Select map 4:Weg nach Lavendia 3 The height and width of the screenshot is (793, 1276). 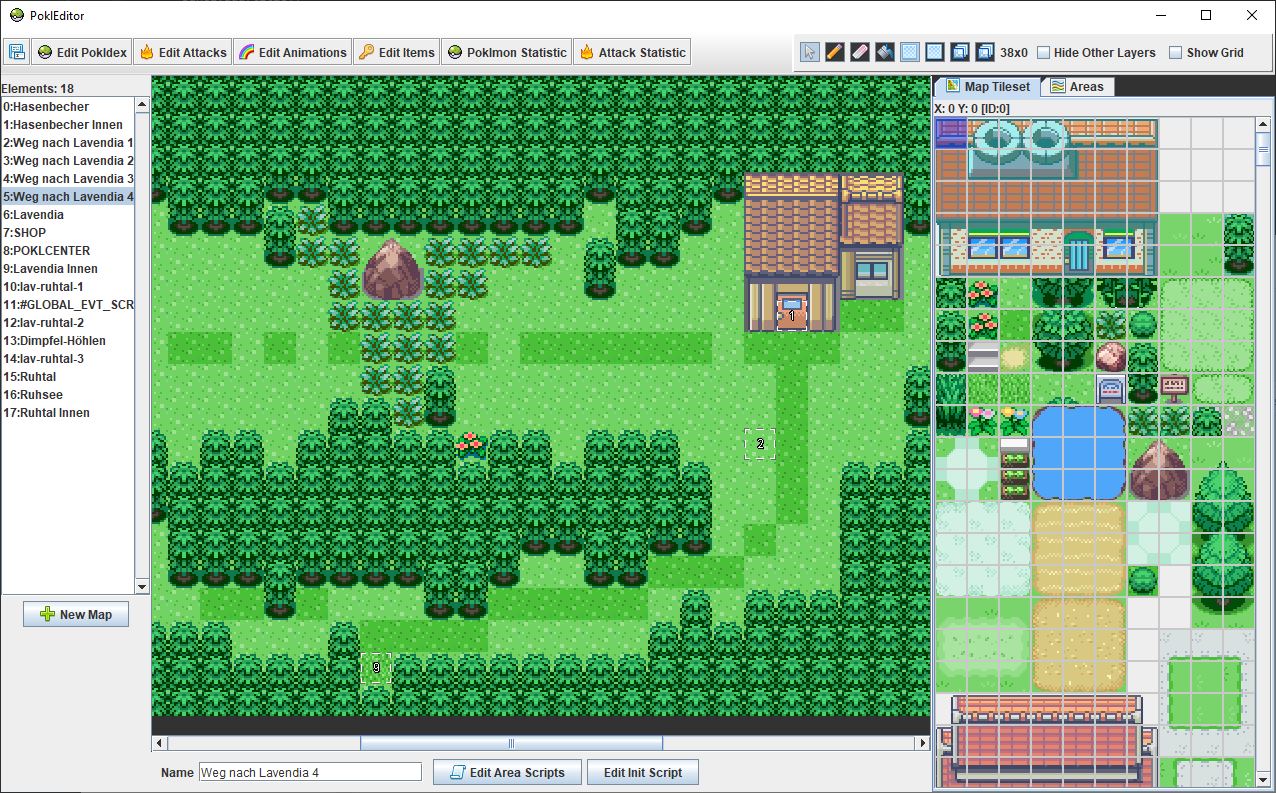[68, 178]
